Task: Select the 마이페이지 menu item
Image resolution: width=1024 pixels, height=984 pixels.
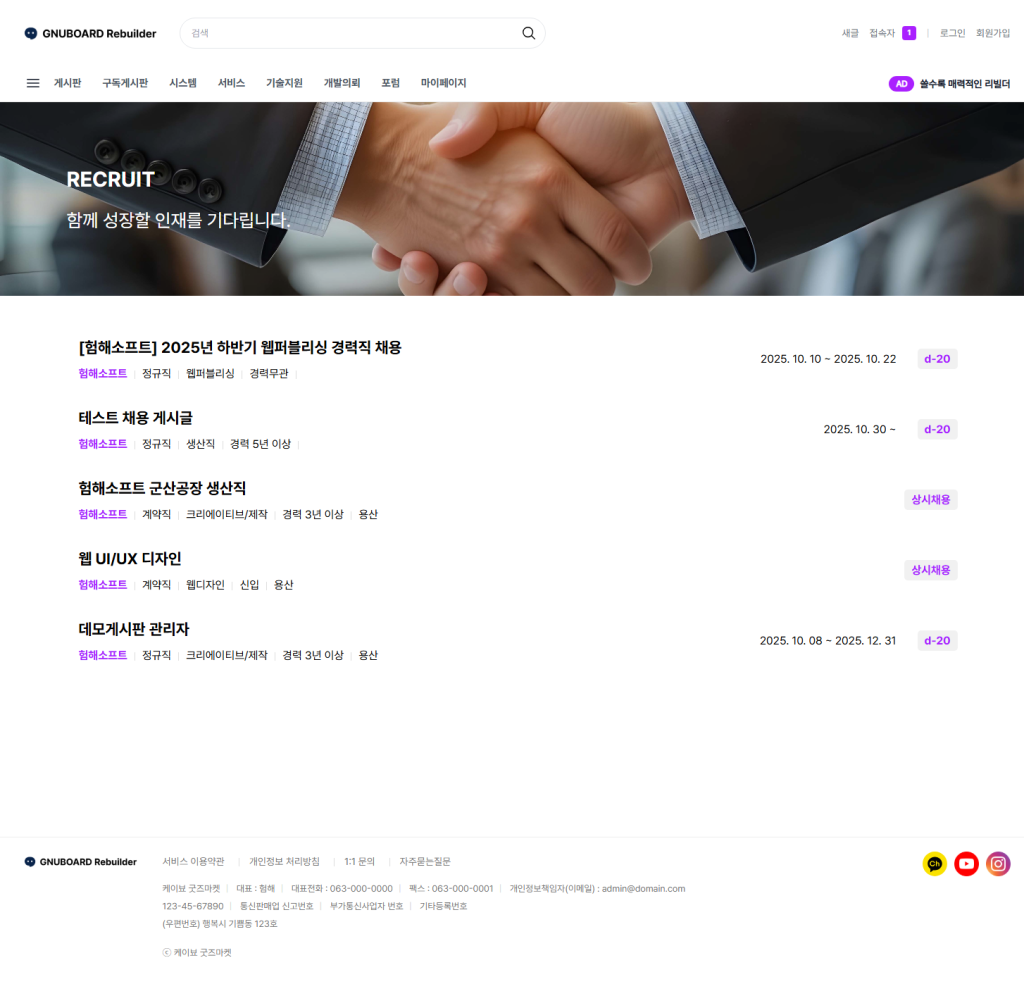Action: pyautogui.click(x=443, y=83)
